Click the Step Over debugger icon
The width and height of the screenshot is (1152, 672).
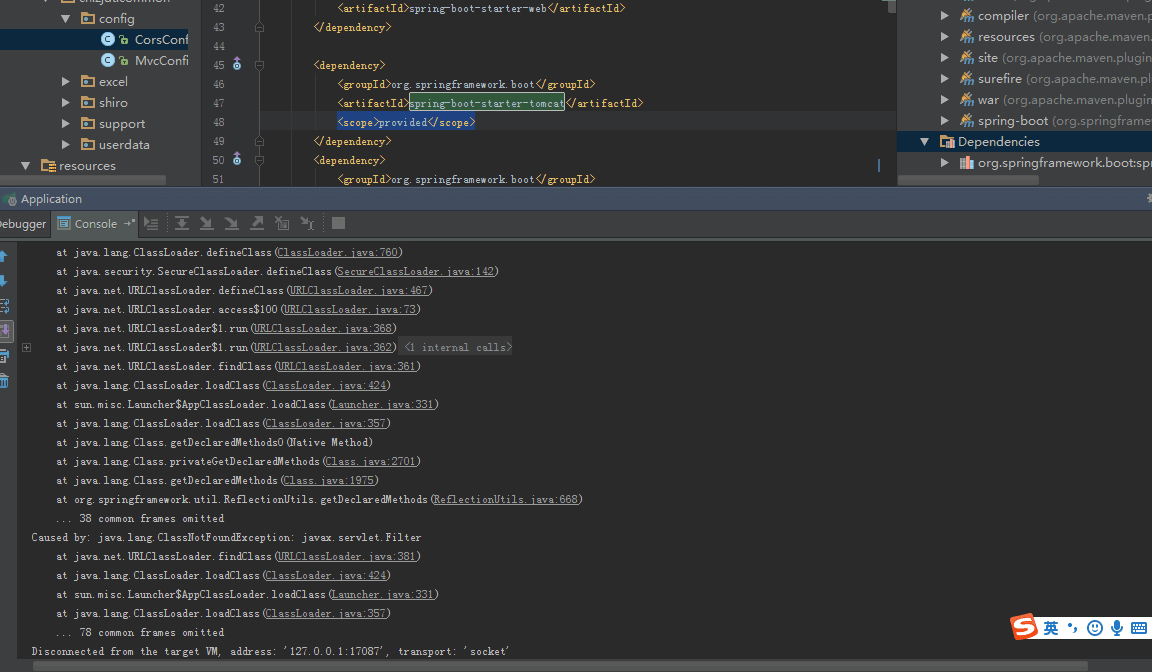[182, 223]
